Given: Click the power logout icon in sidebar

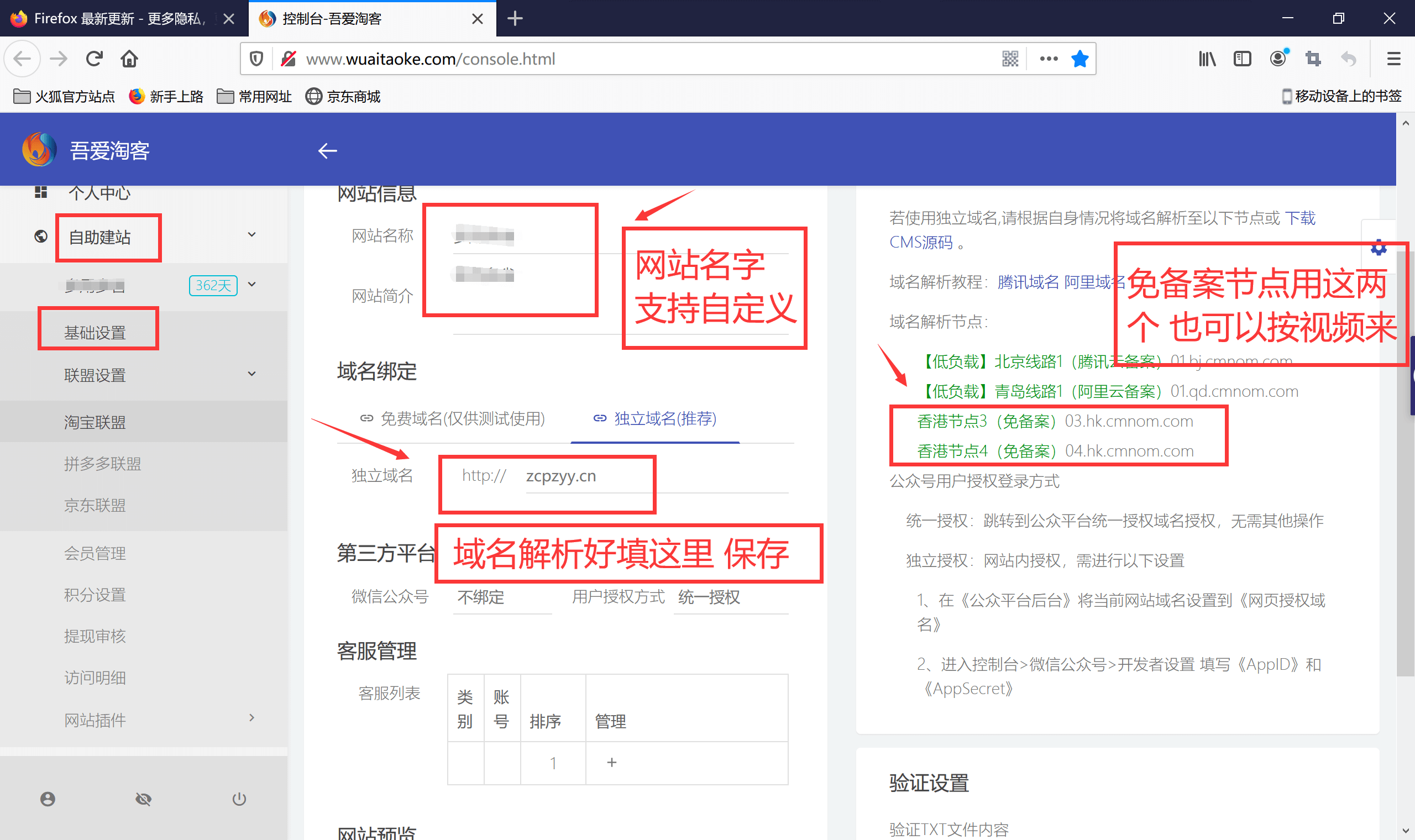Looking at the screenshot, I should click(239, 799).
